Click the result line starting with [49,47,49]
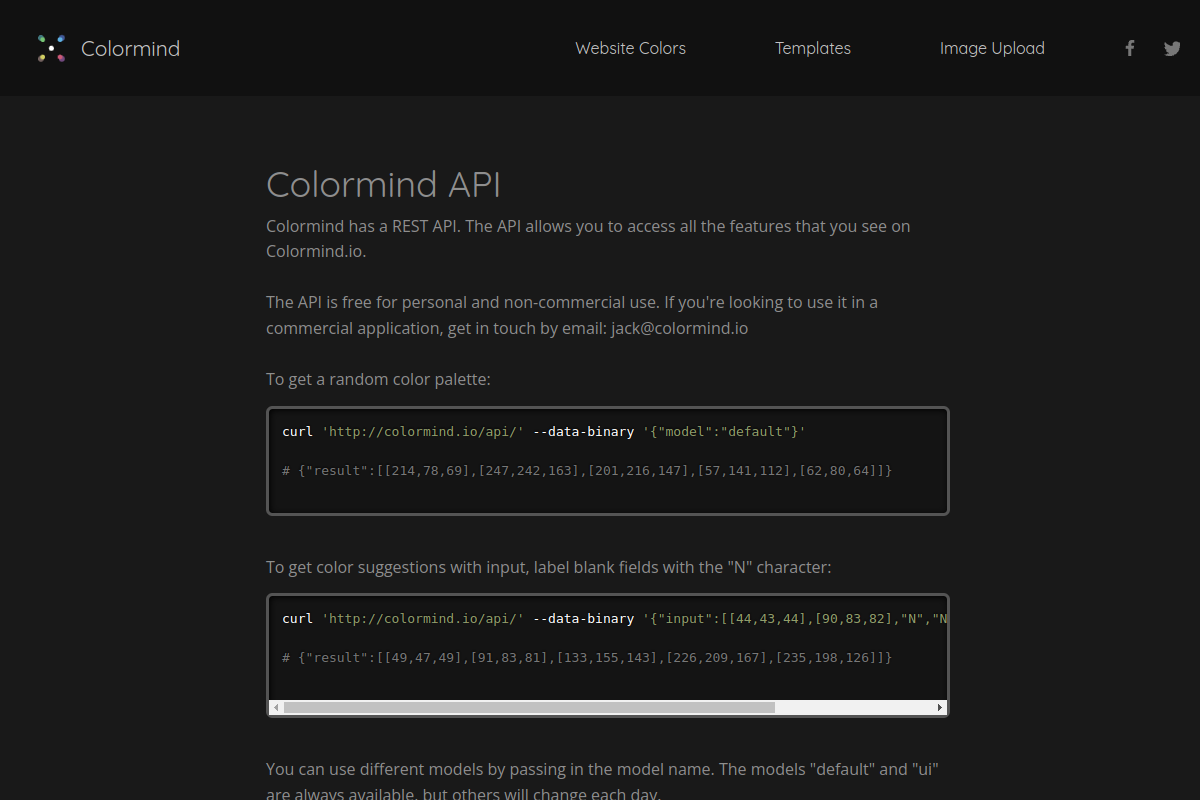1200x800 pixels. 587,657
